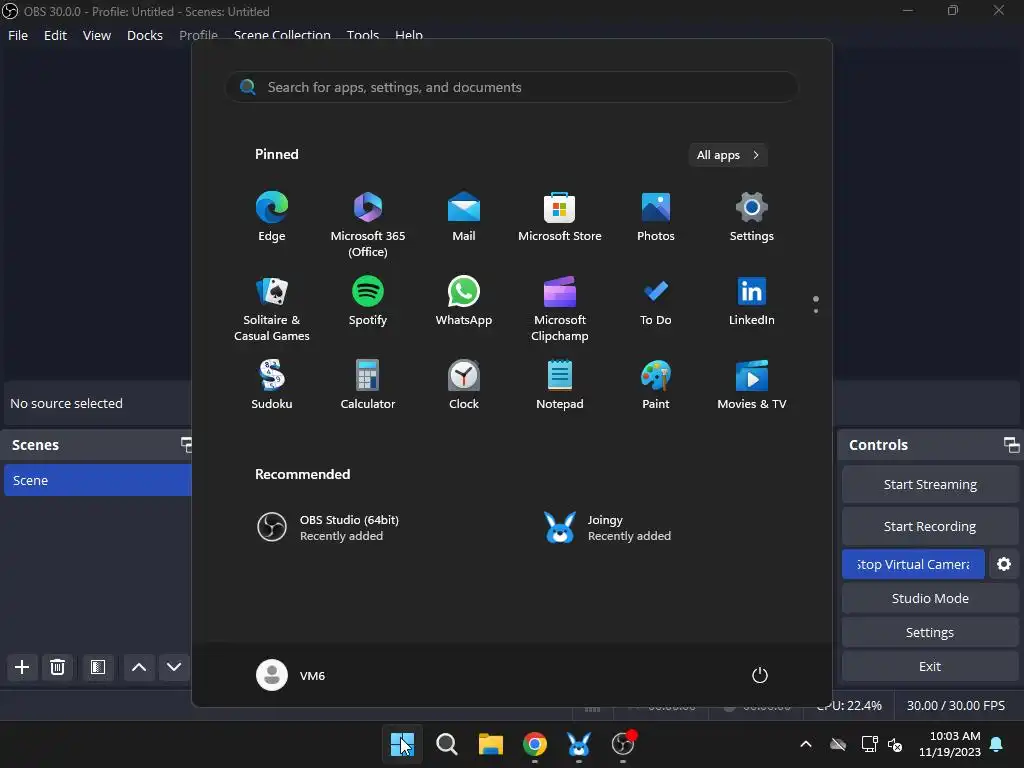The width and height of the screenshot is (1024, 768).
Task: Expand All apps list
Action: click(x=728, y=155)
